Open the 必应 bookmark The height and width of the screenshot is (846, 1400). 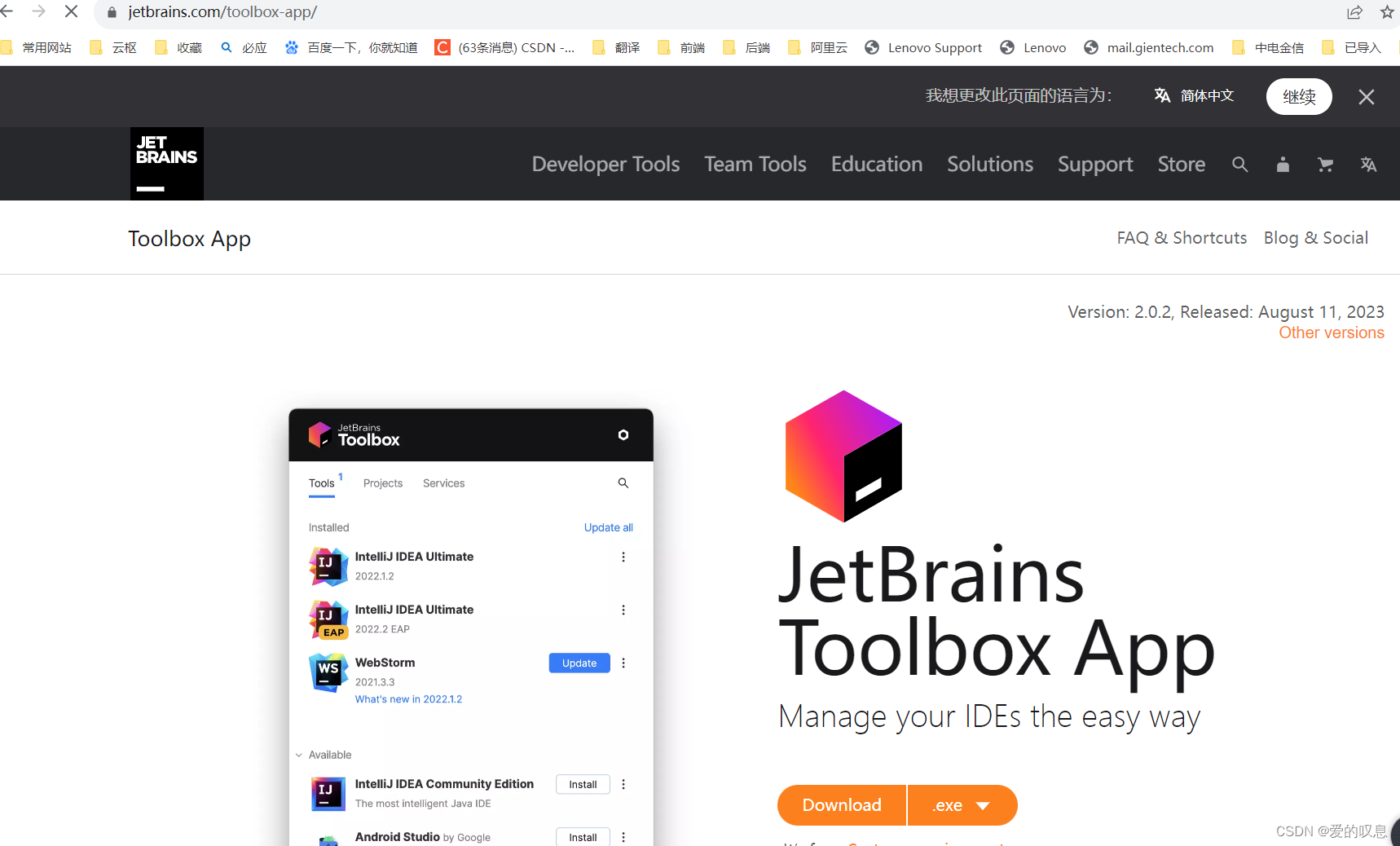point(244,48)
